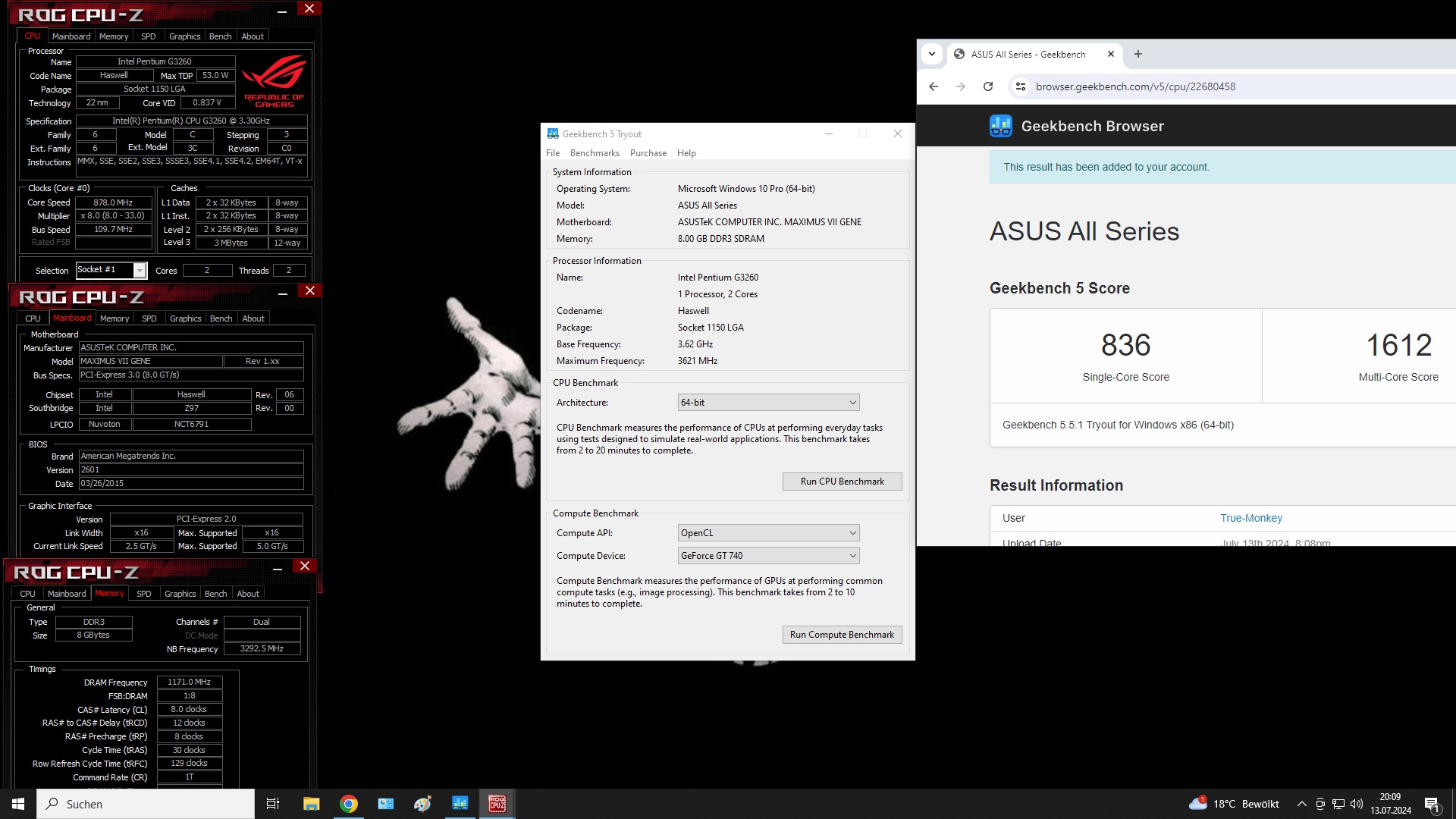Open File Explorer from the taskbar

311,804
